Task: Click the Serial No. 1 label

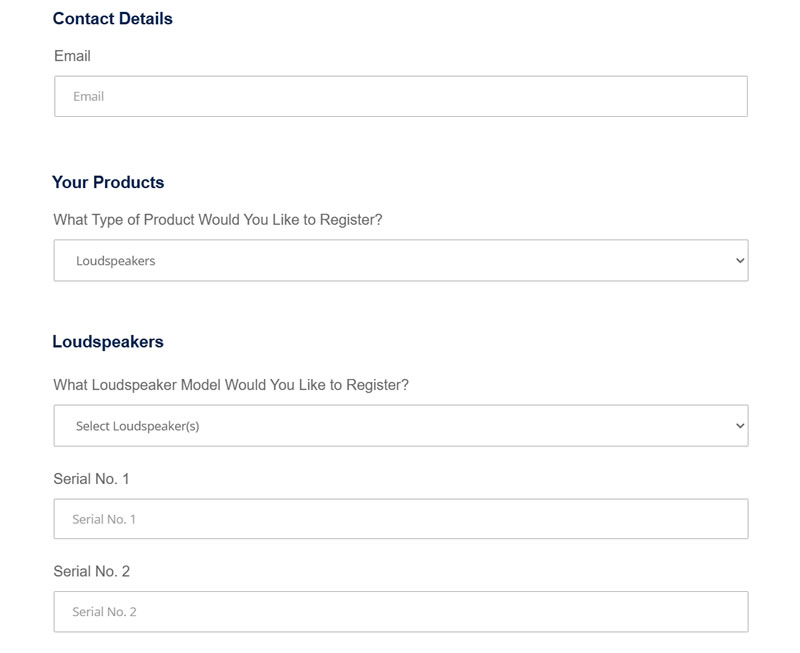Action: [x=91, y=479]
